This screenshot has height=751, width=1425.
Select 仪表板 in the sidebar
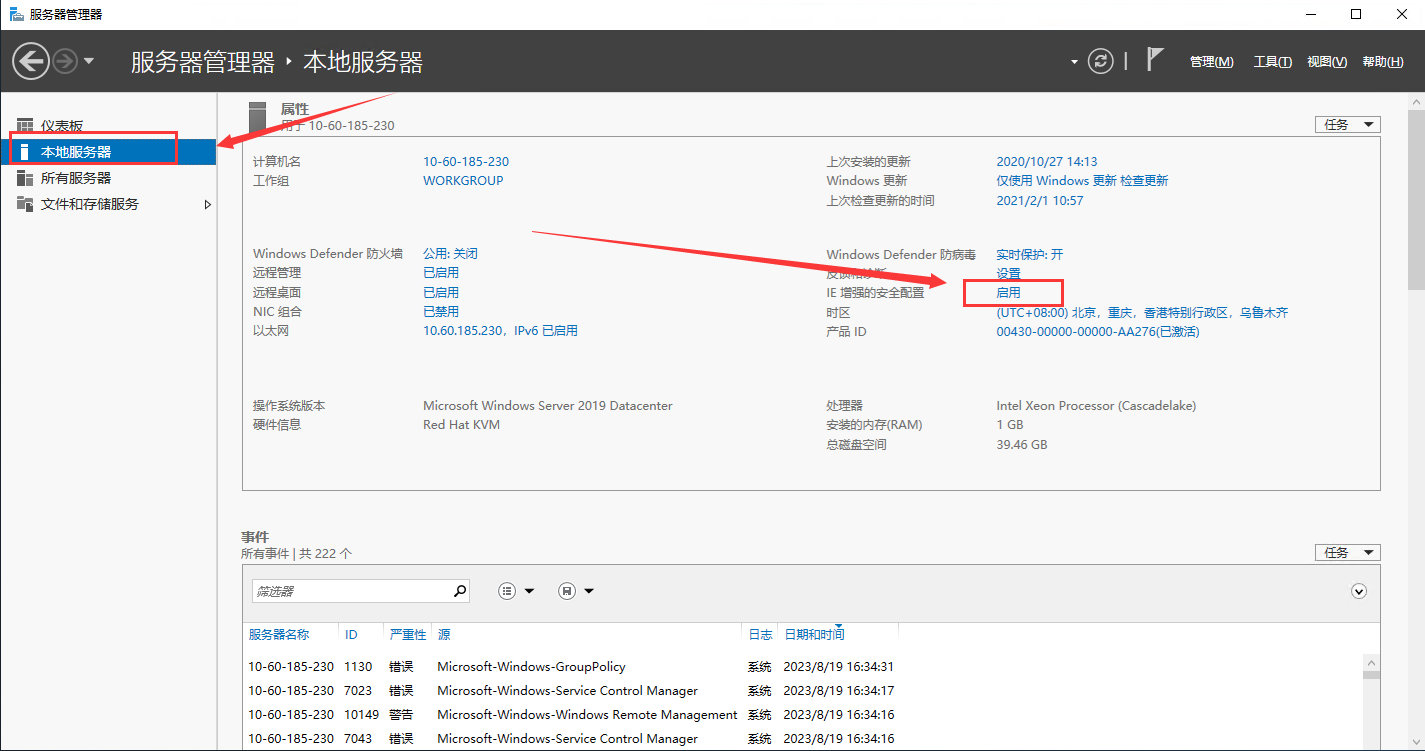coord(60,126)
